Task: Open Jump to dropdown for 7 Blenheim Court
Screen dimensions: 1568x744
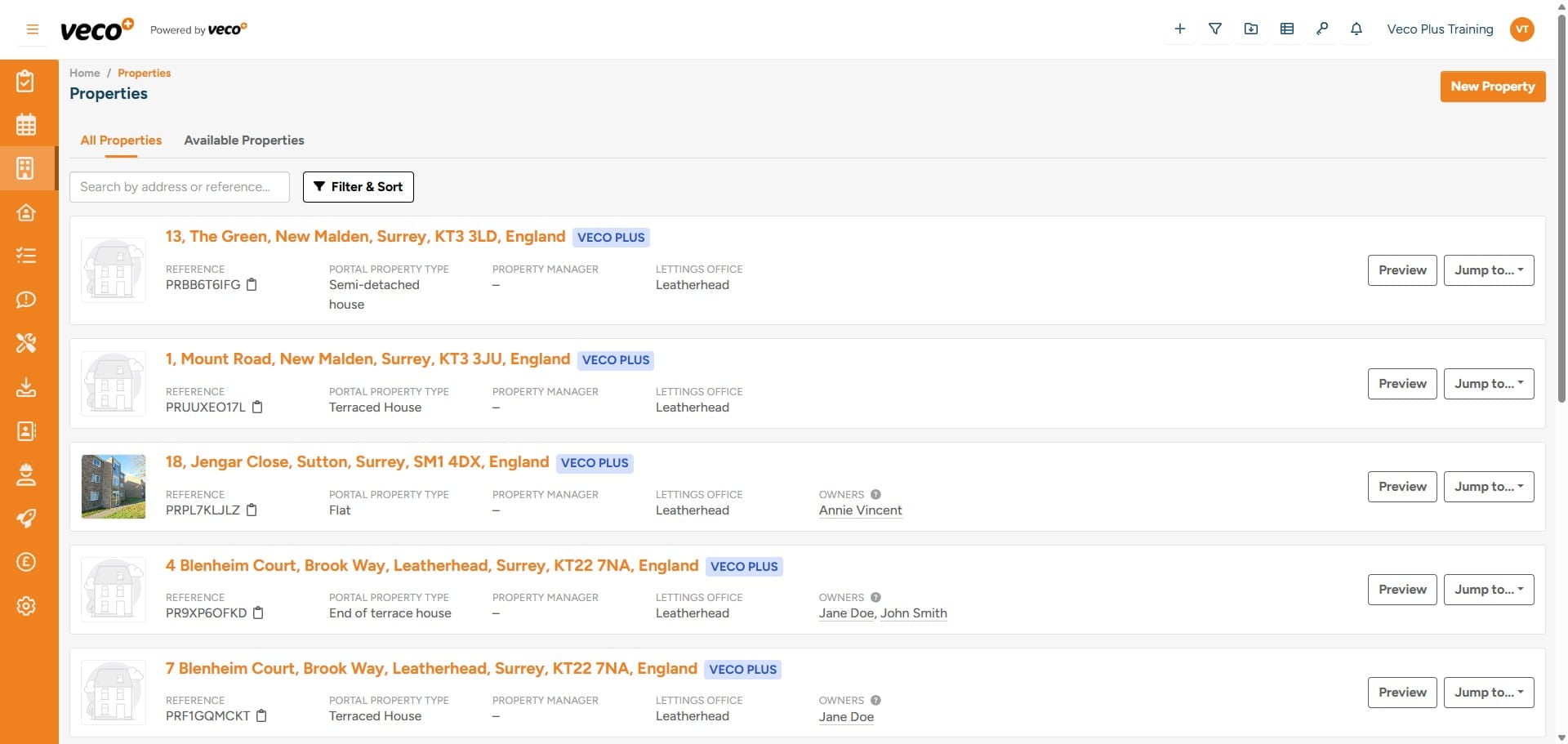Action: (1488, 693)
